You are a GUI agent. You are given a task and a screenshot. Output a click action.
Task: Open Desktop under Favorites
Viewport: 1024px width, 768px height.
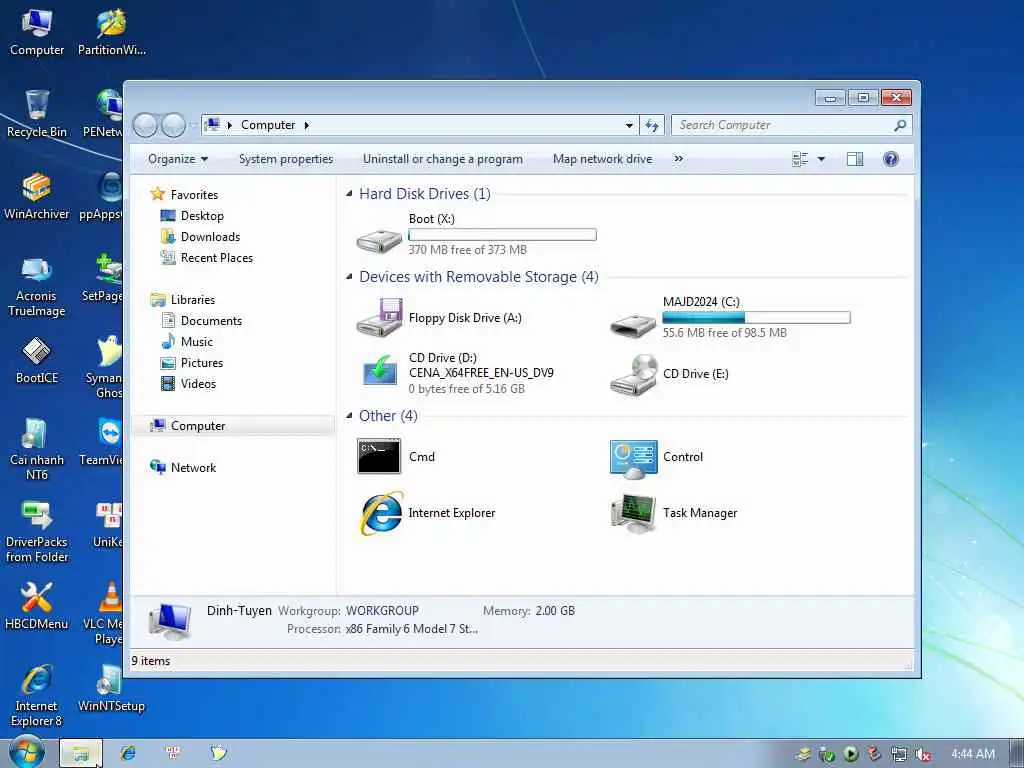(192, 216)
